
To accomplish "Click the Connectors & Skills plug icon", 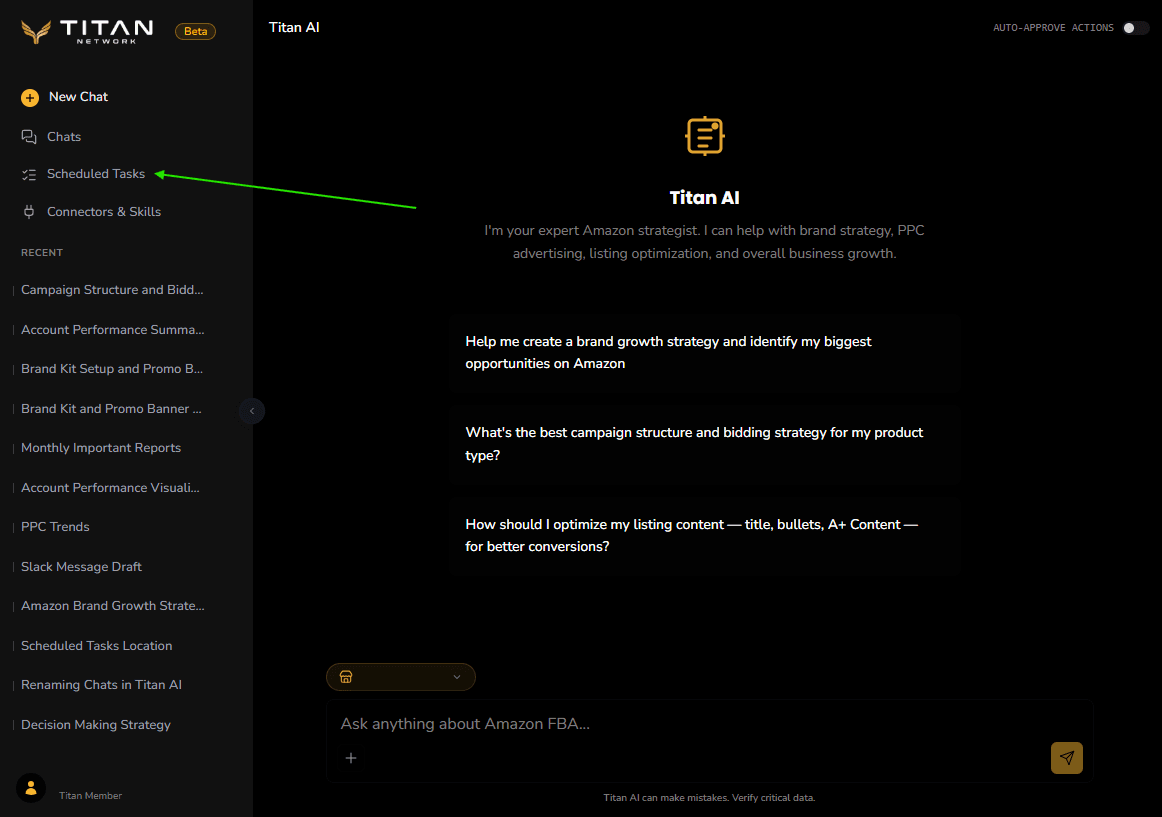I will coord(29,212).
